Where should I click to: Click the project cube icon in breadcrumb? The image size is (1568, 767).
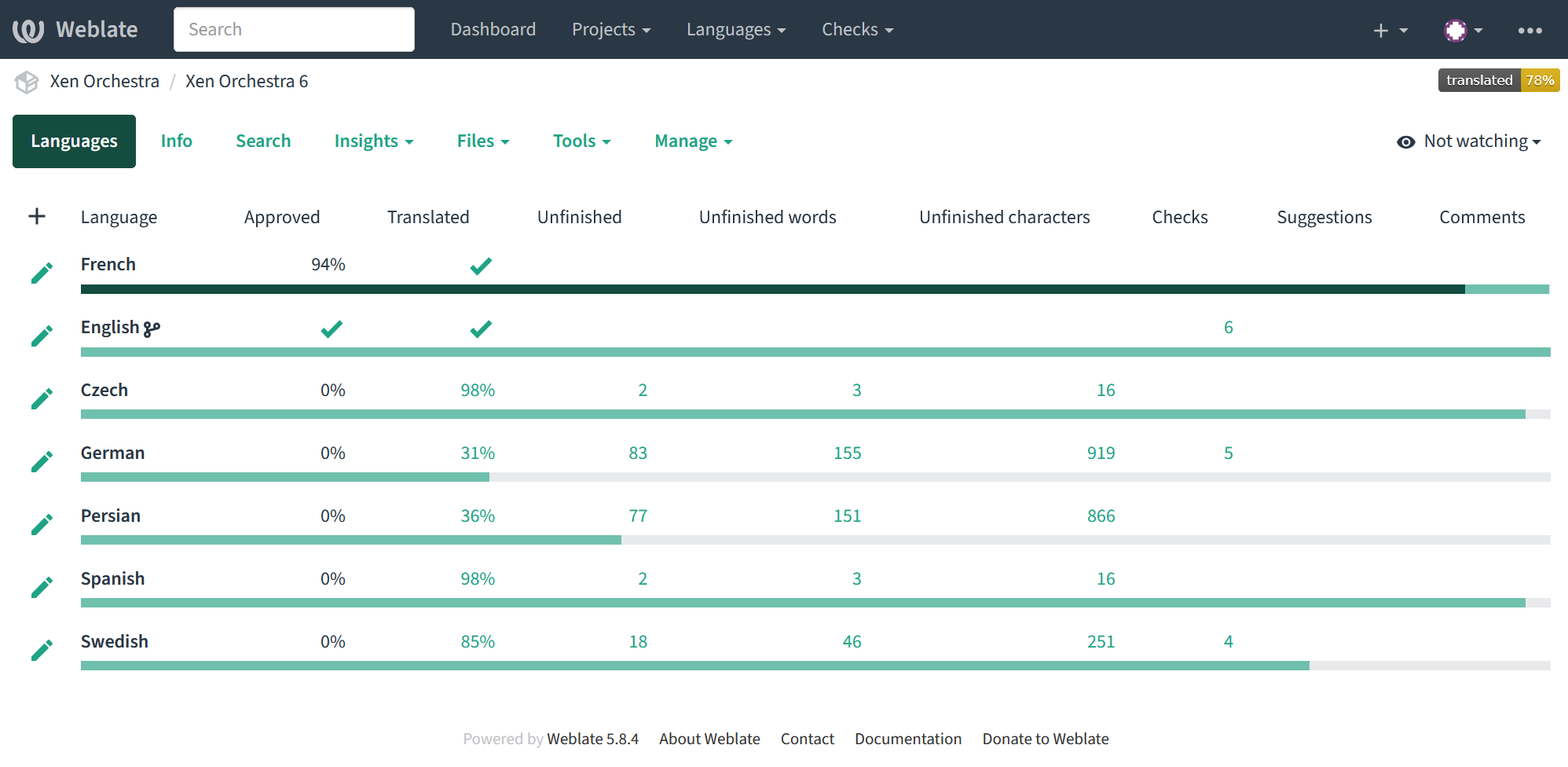tap(27, 82)
